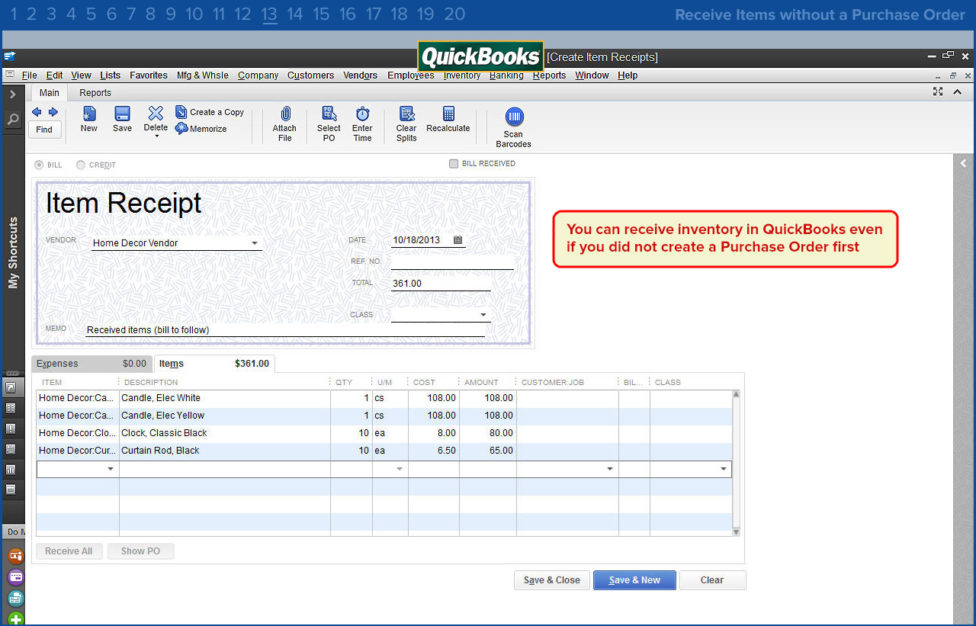Open the Vendor dropdown list

[255, 243]
